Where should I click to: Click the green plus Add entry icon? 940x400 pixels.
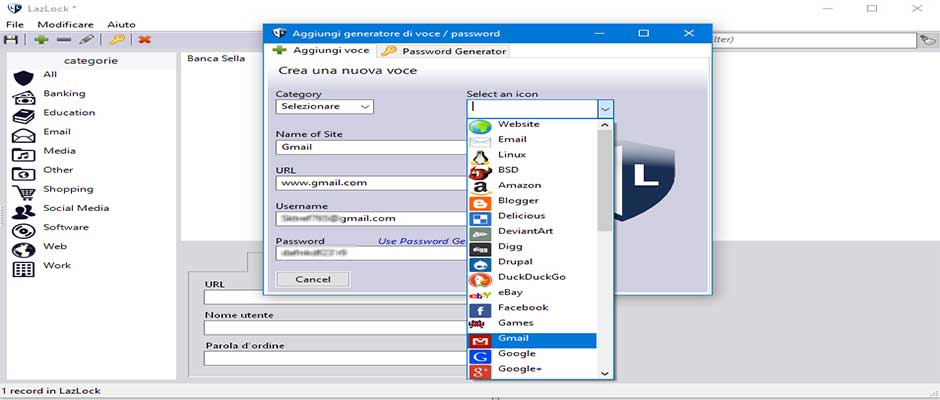click(41, 40)
